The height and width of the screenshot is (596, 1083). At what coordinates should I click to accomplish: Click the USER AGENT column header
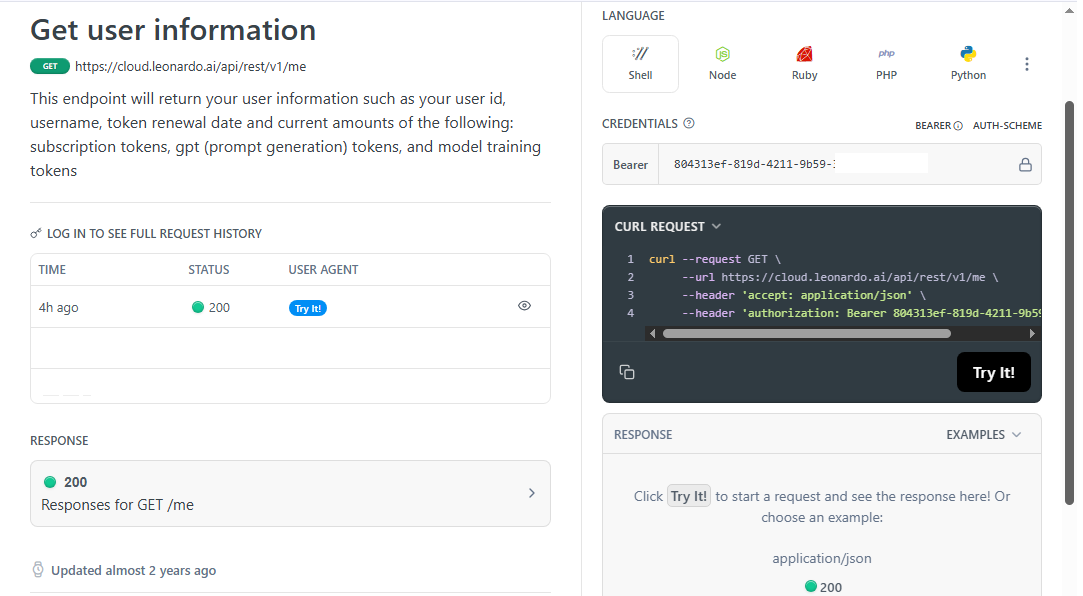(x=323, y=269)
